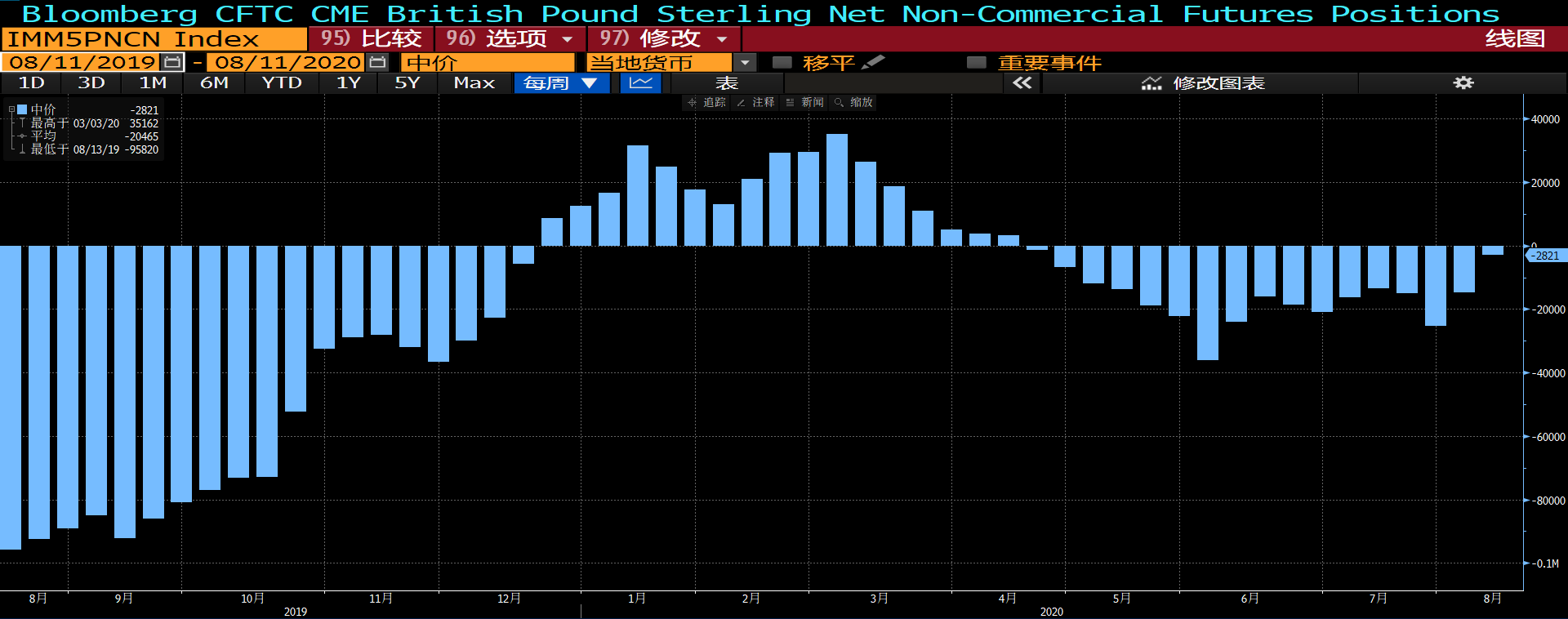Click the 中价 price type field

click(488, 62)
